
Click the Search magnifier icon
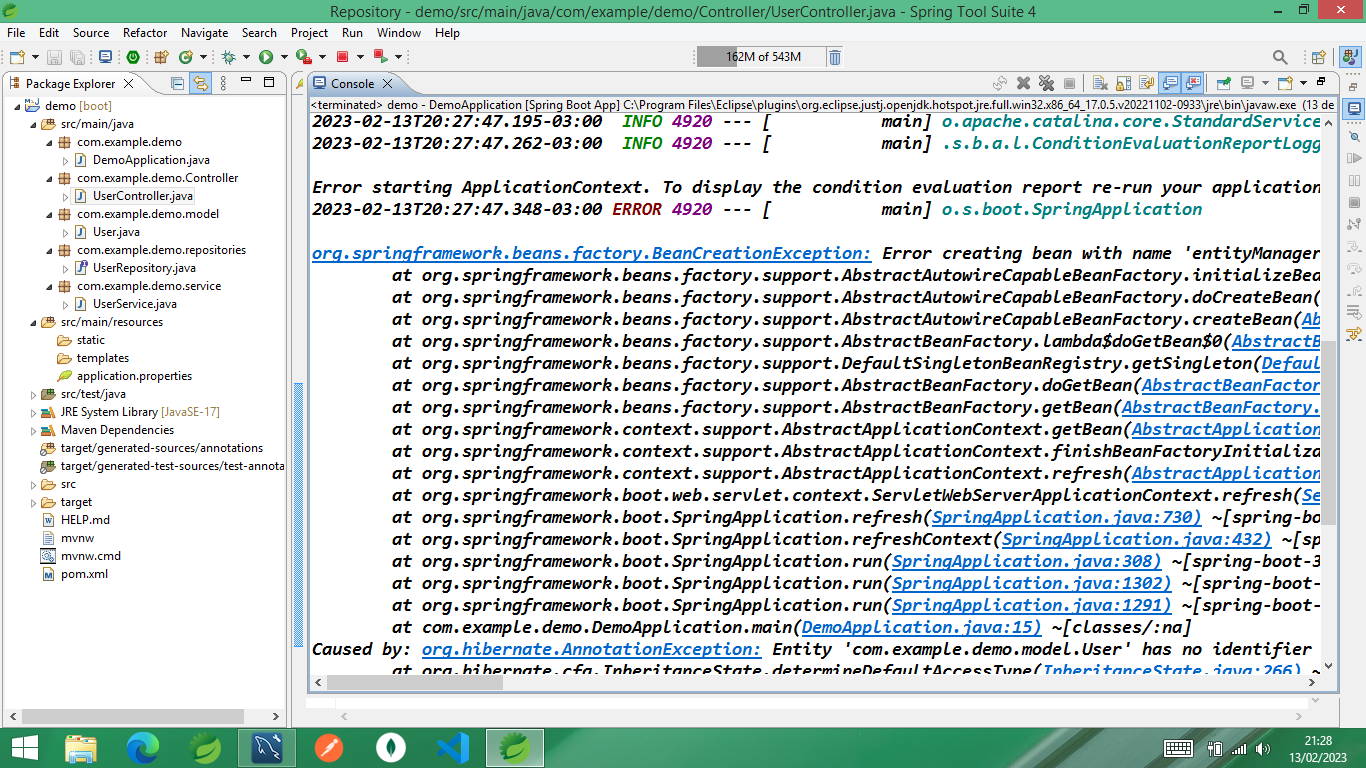[1280, 58]
